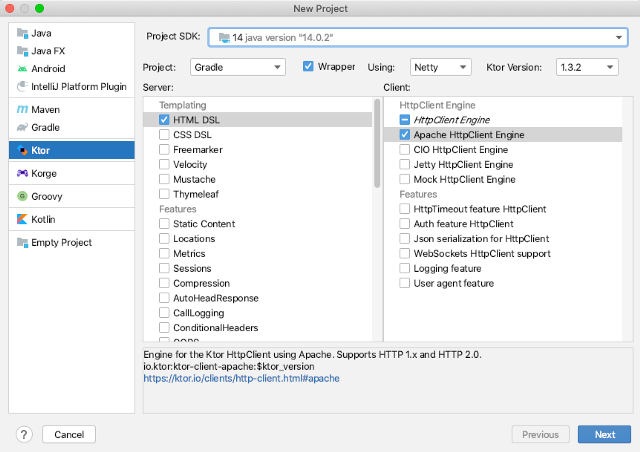Open help with the question mark button

[24, 434]
